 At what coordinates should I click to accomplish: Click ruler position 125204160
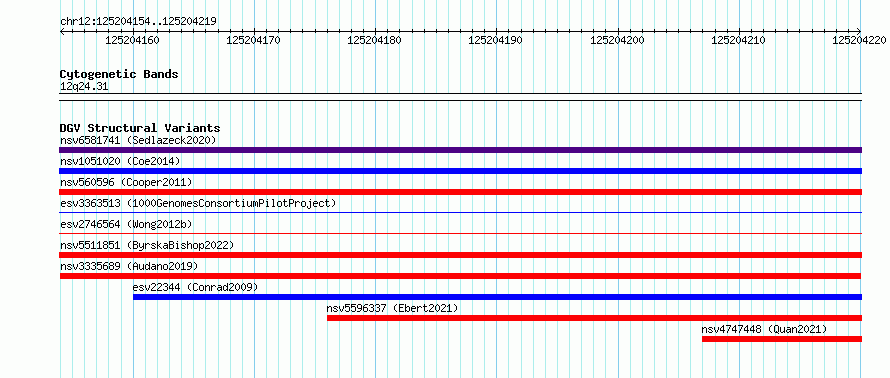point(133,40)
